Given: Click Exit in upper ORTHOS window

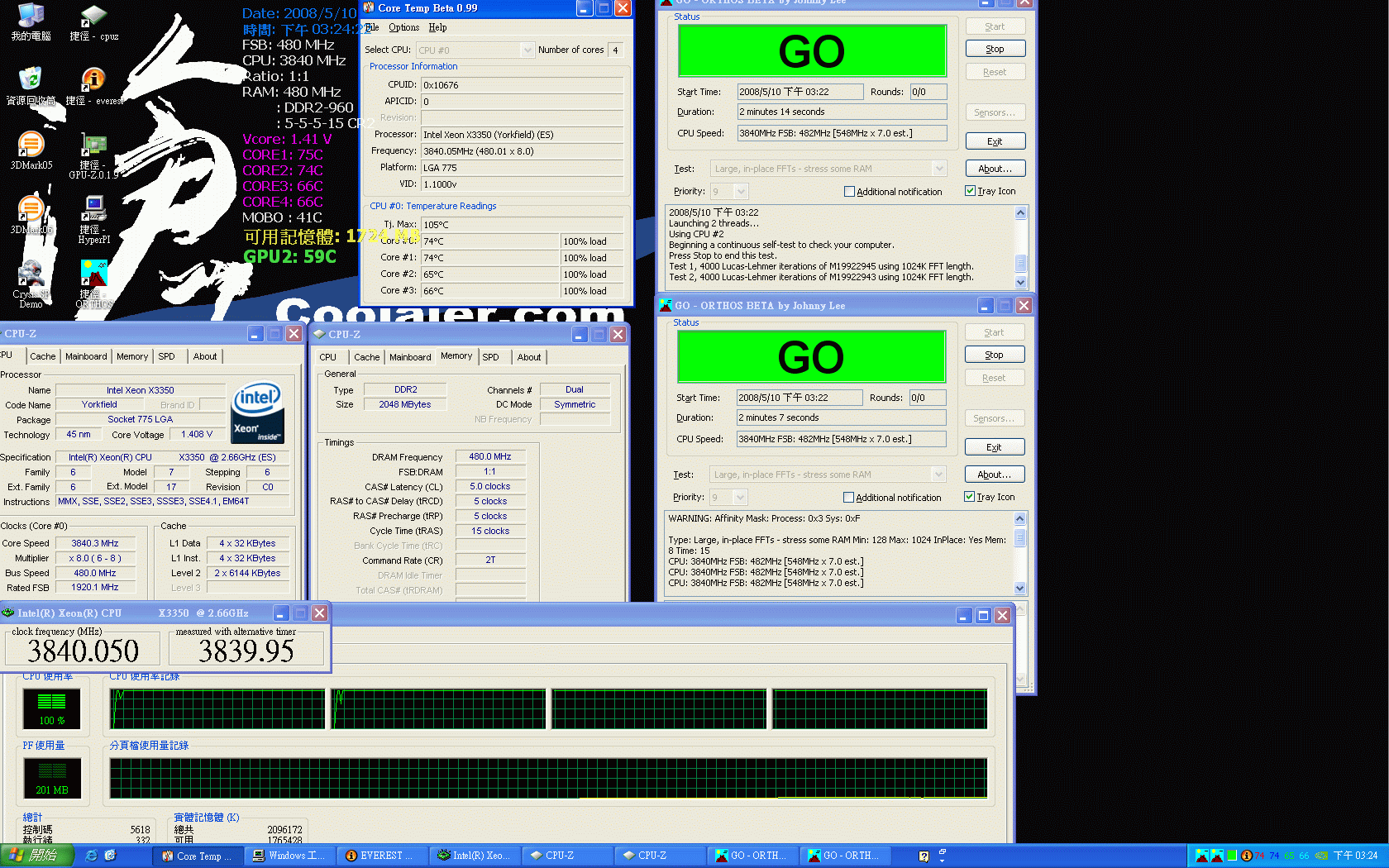Looking at the screenshot, I should [x=995, y=141].
